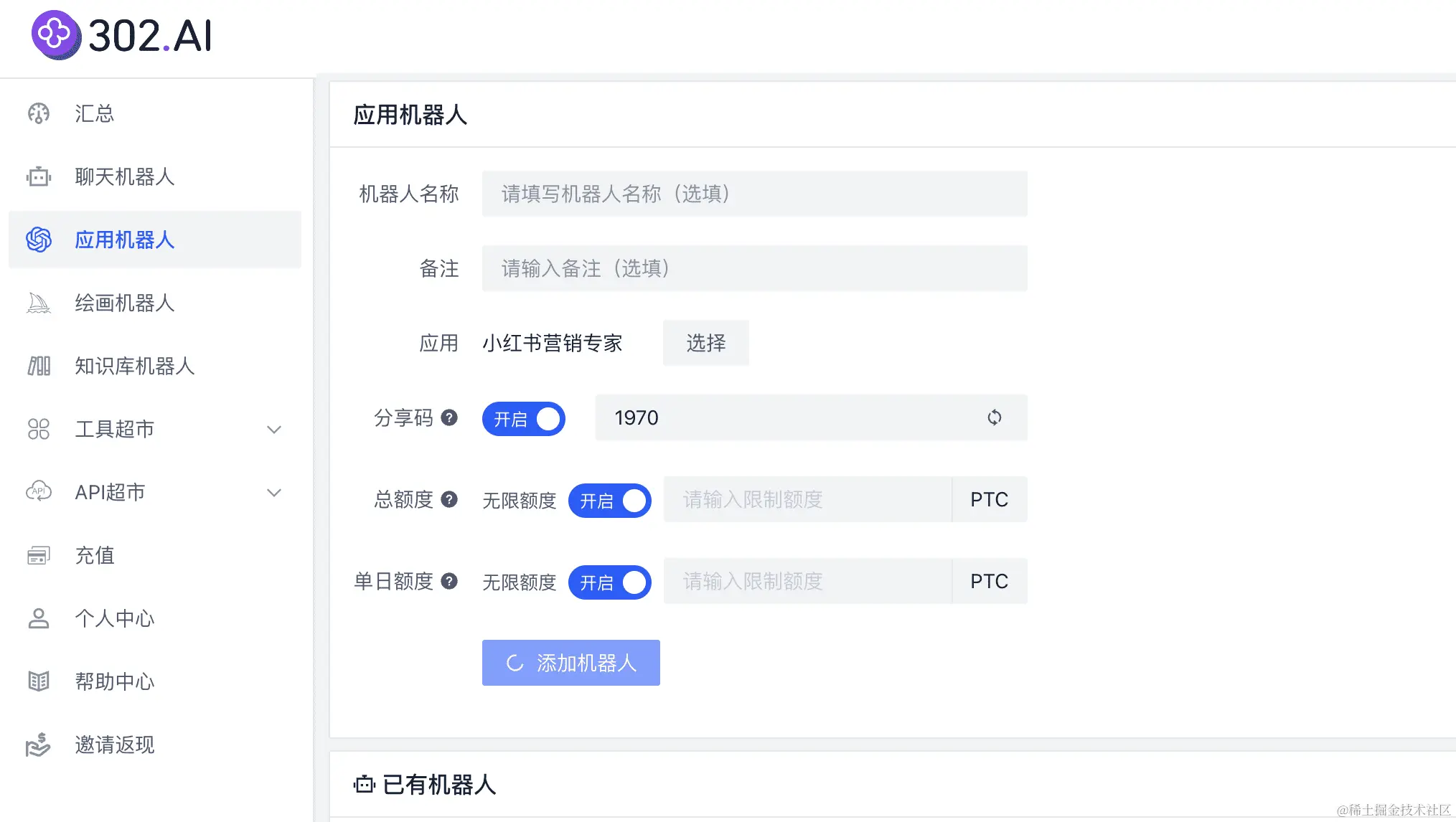
Task: Disable 单日额度 无限额度 switch
Action: (610, 582)
